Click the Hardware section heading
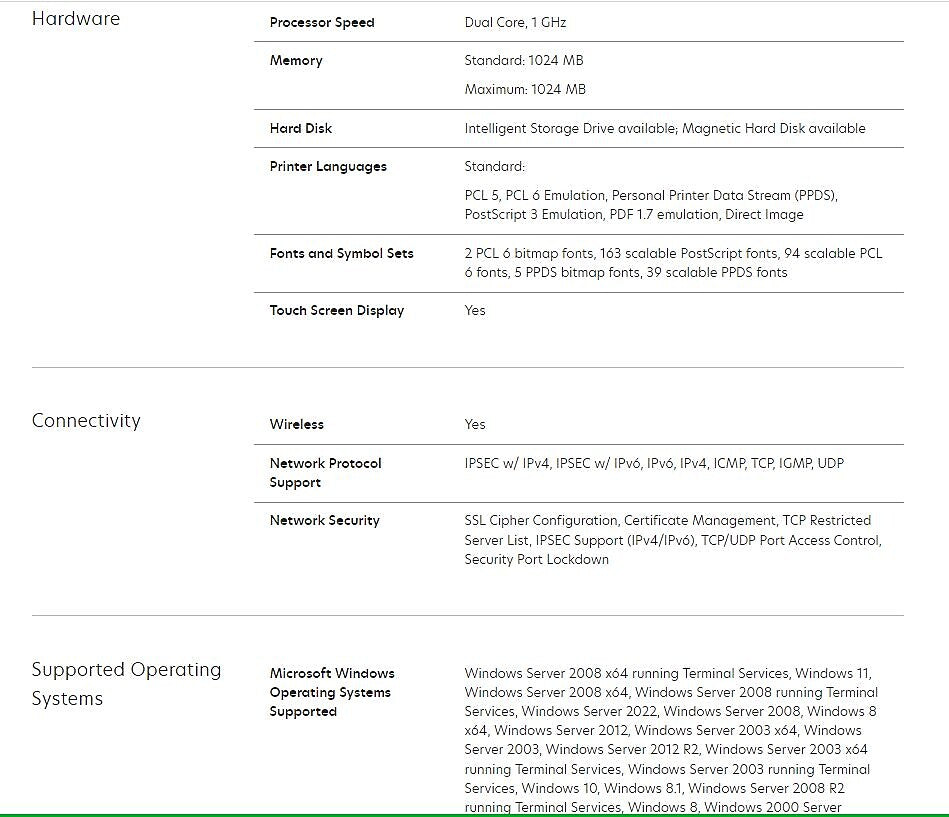The height and width of the screenshot is (817, 949). pos(76,19)
